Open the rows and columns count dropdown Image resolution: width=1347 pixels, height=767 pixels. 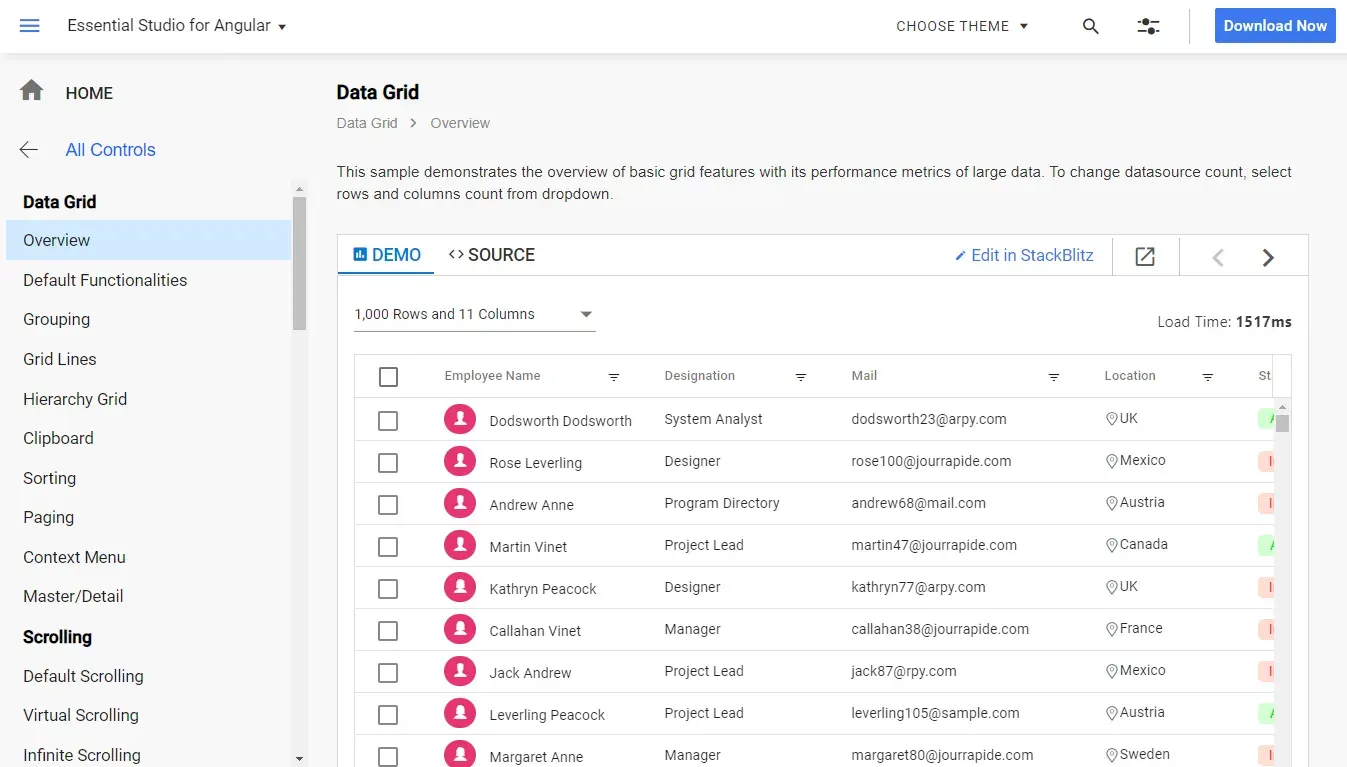point(475,314)
